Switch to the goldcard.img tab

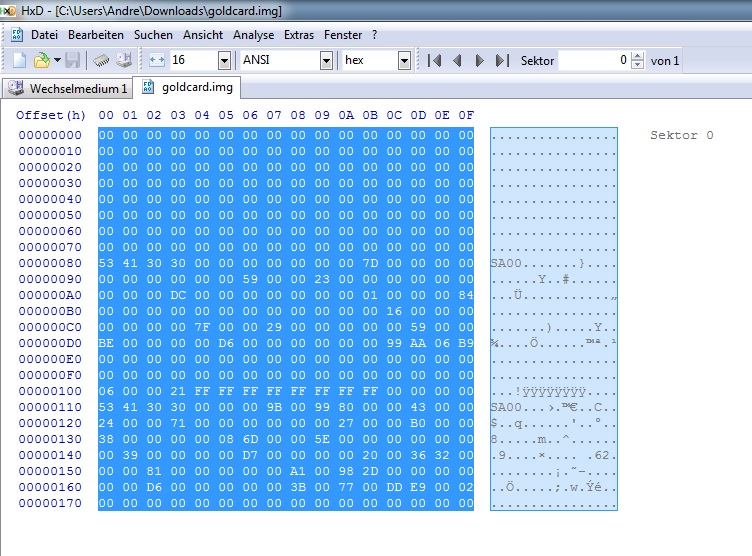coord(187,87)
